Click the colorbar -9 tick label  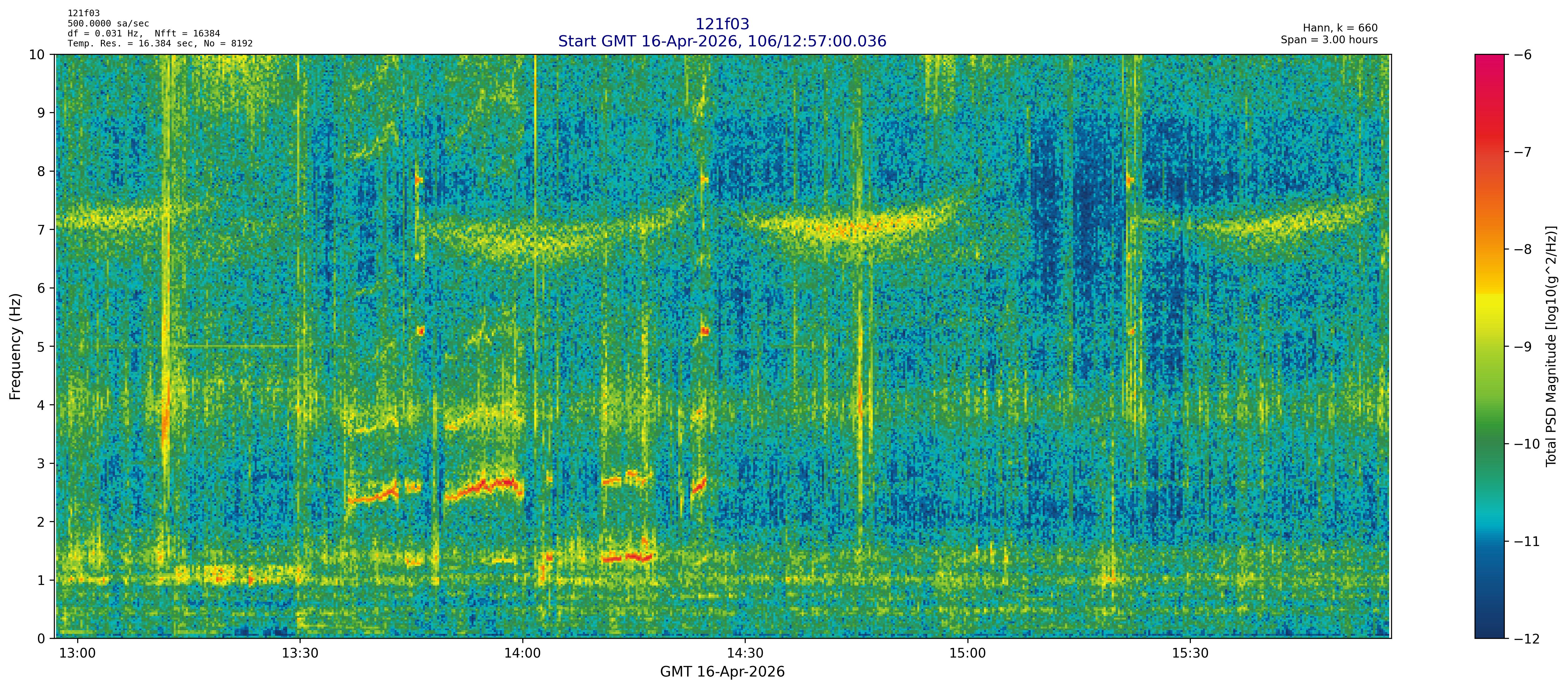point(1522,347)
